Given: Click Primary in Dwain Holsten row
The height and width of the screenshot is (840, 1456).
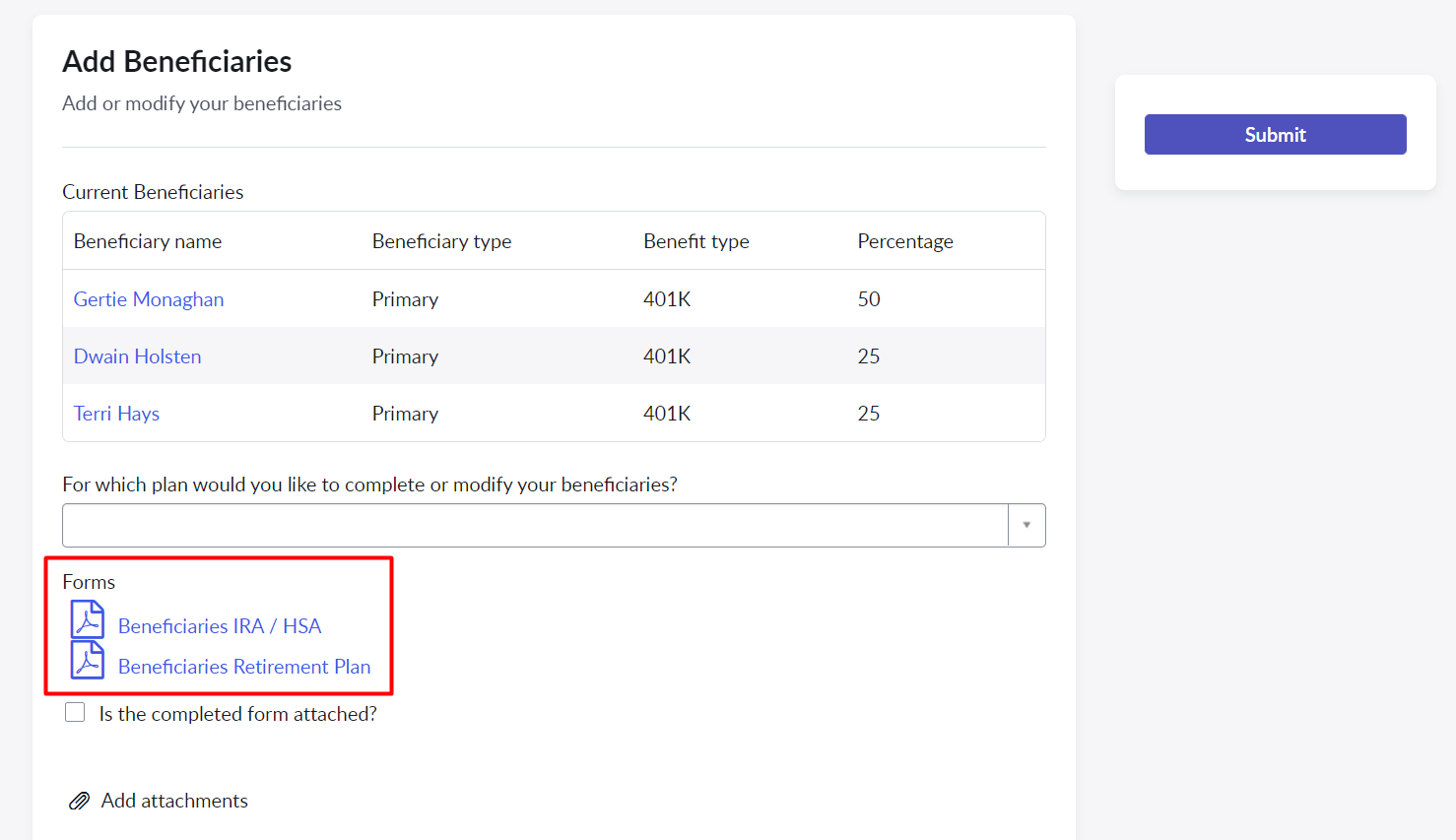Looking at the screenshot, I should click(x=405, y=356).
